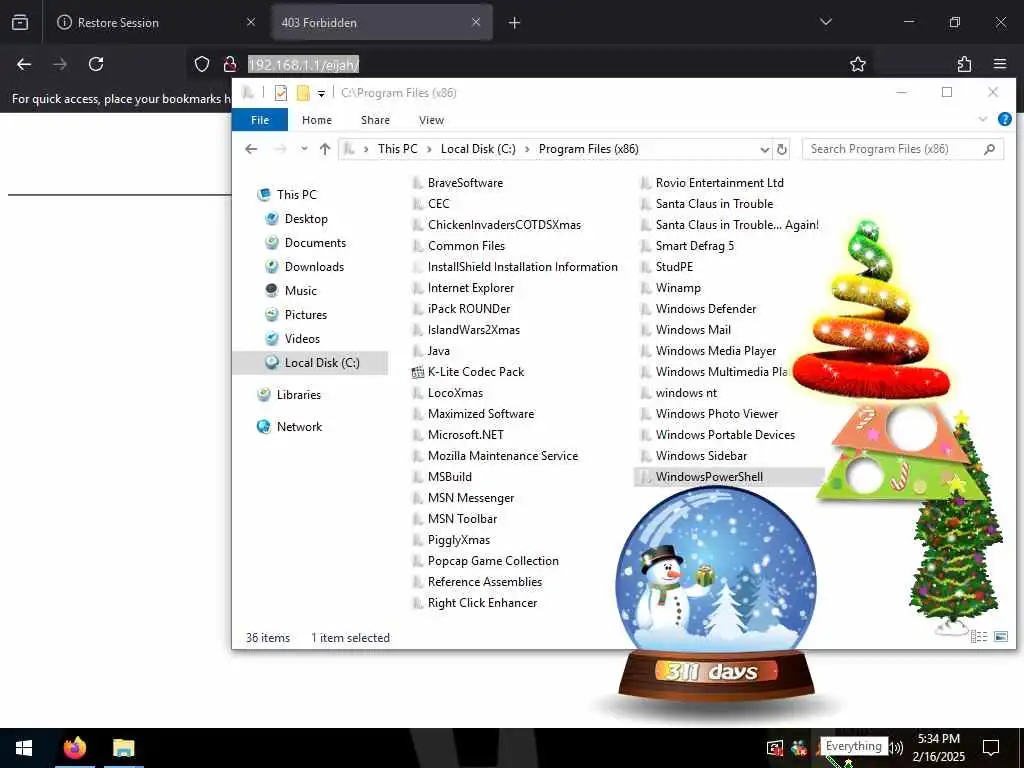Click the Firefox address bar URL
1024x768 pixels.
point(304,65)
